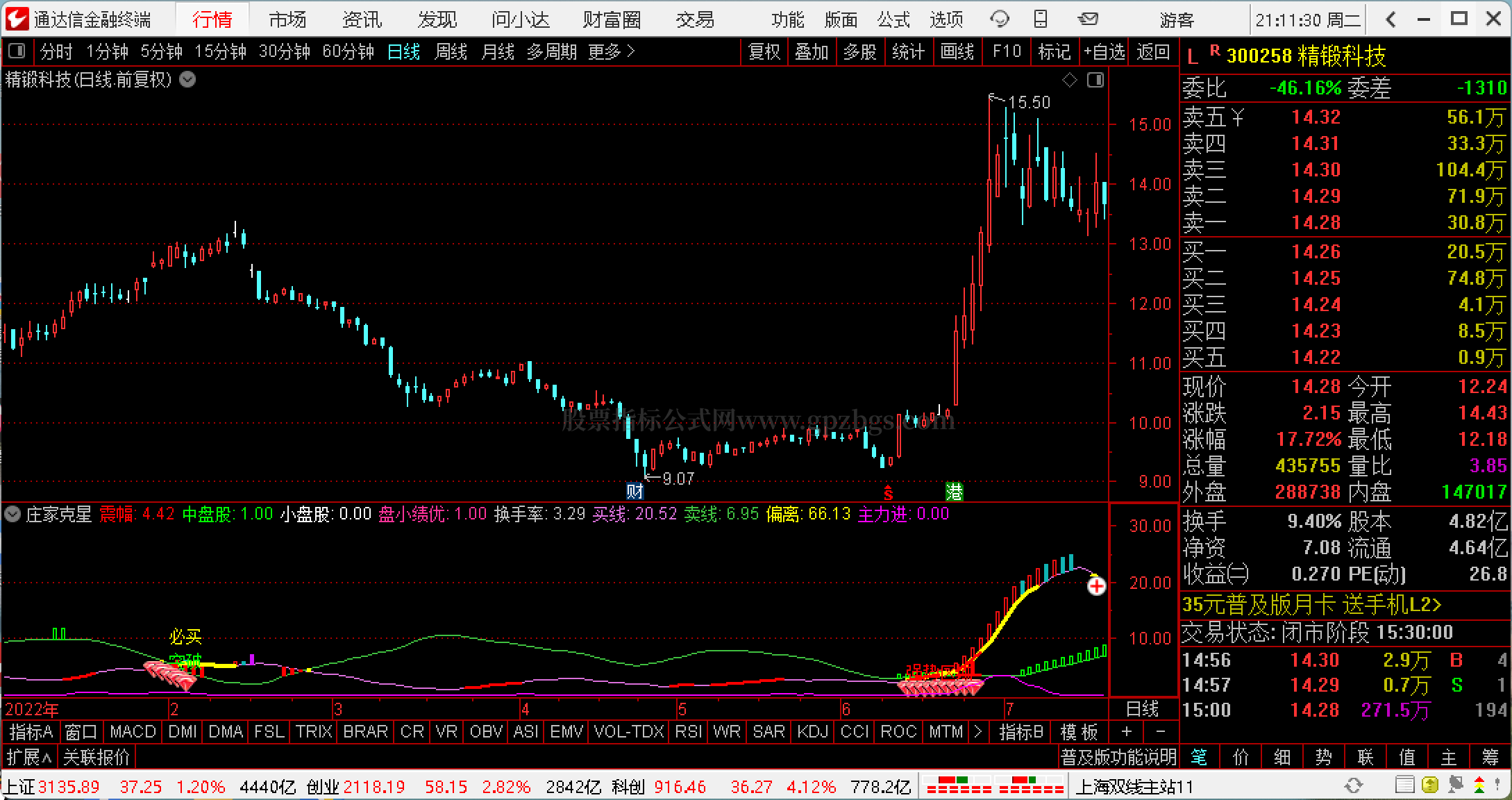
Task: Click the 35元普及版月卡 promo link
Action: (1311, 605)
